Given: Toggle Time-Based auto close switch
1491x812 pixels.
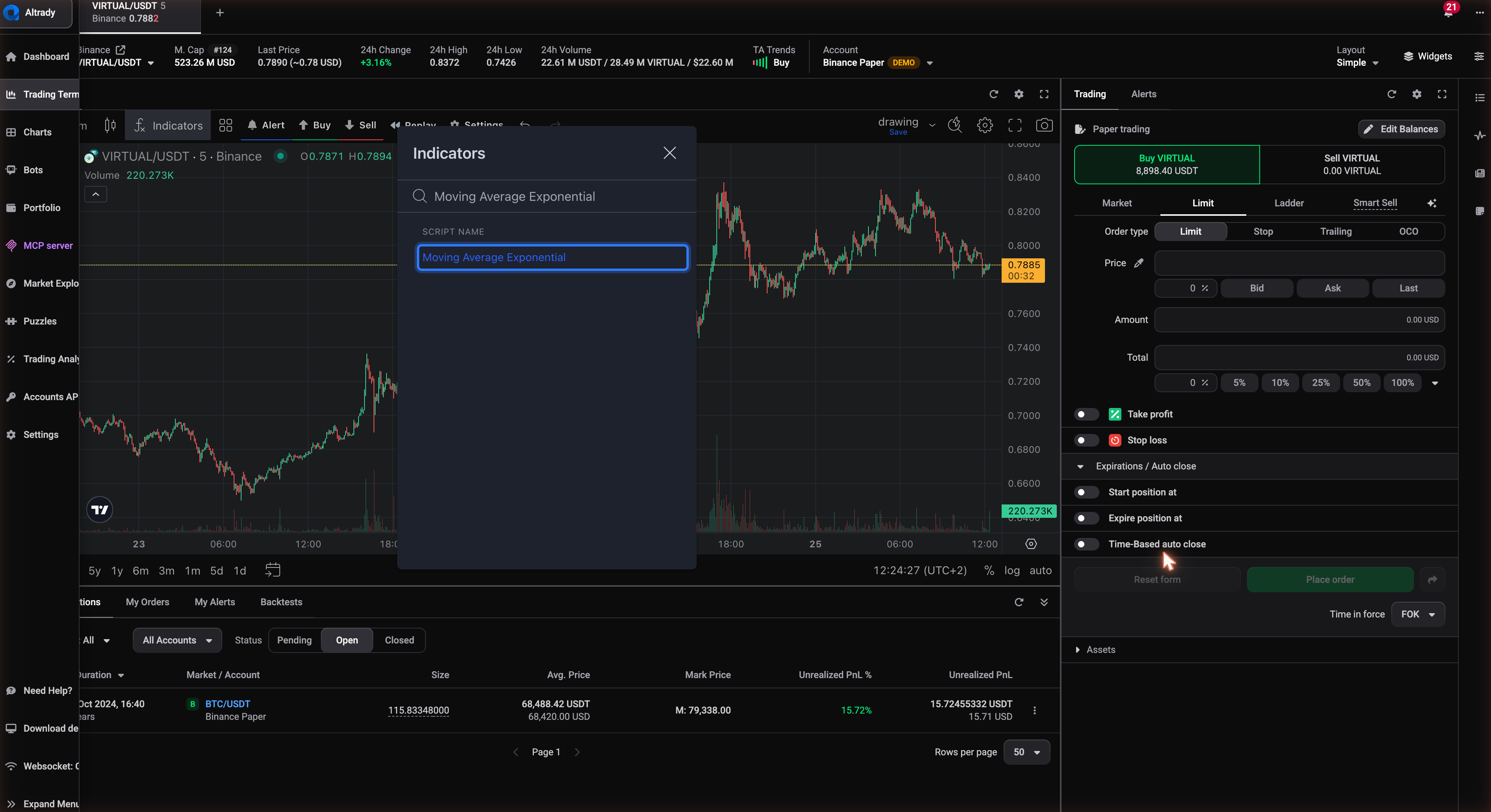Looking at the screenshot, I should click(x=1086, y=544).
